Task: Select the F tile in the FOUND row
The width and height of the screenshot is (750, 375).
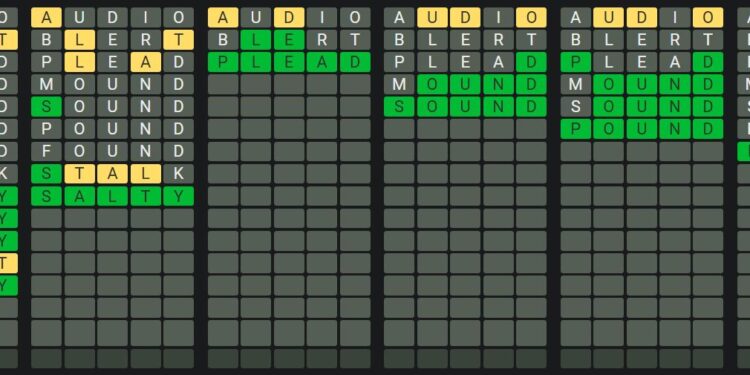Action: (46, 152)
